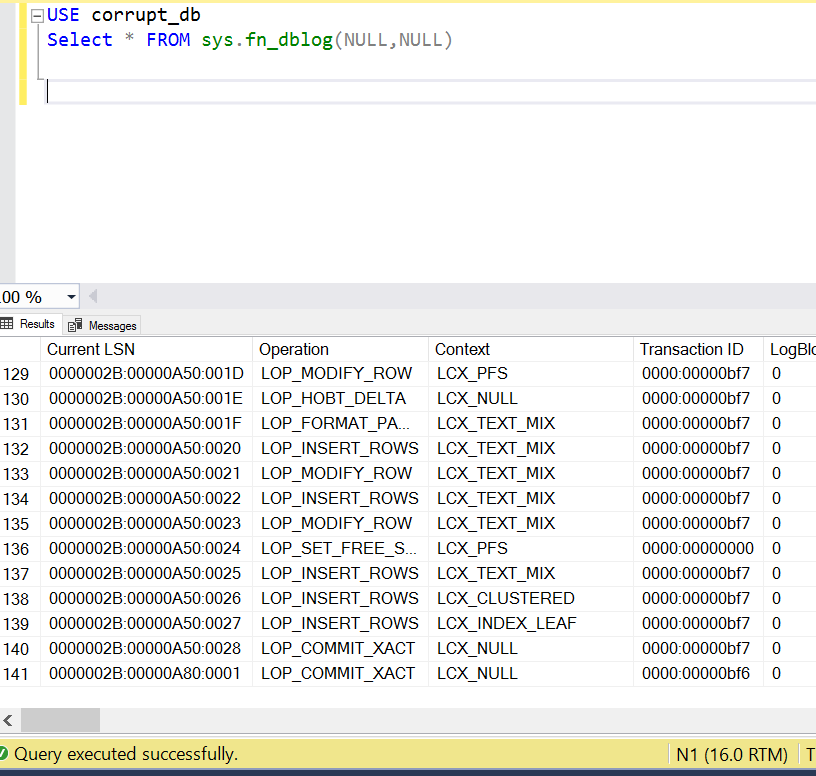Select LSN cell 0000002B:00000A50:001E
Screen dimensions: 816x776
pos(146,399)
